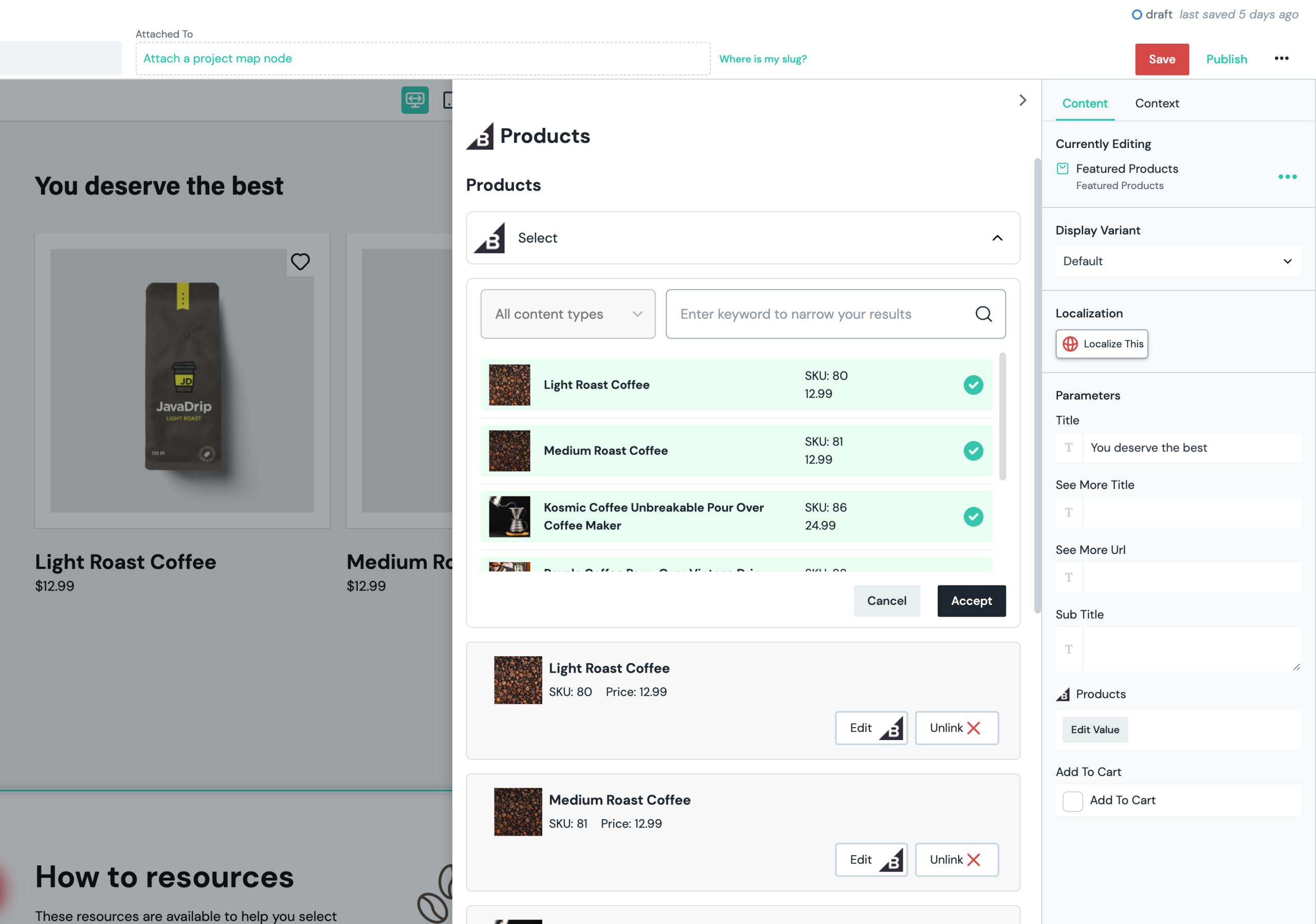Click the text type icon in Sub Title

[1069, 649]
